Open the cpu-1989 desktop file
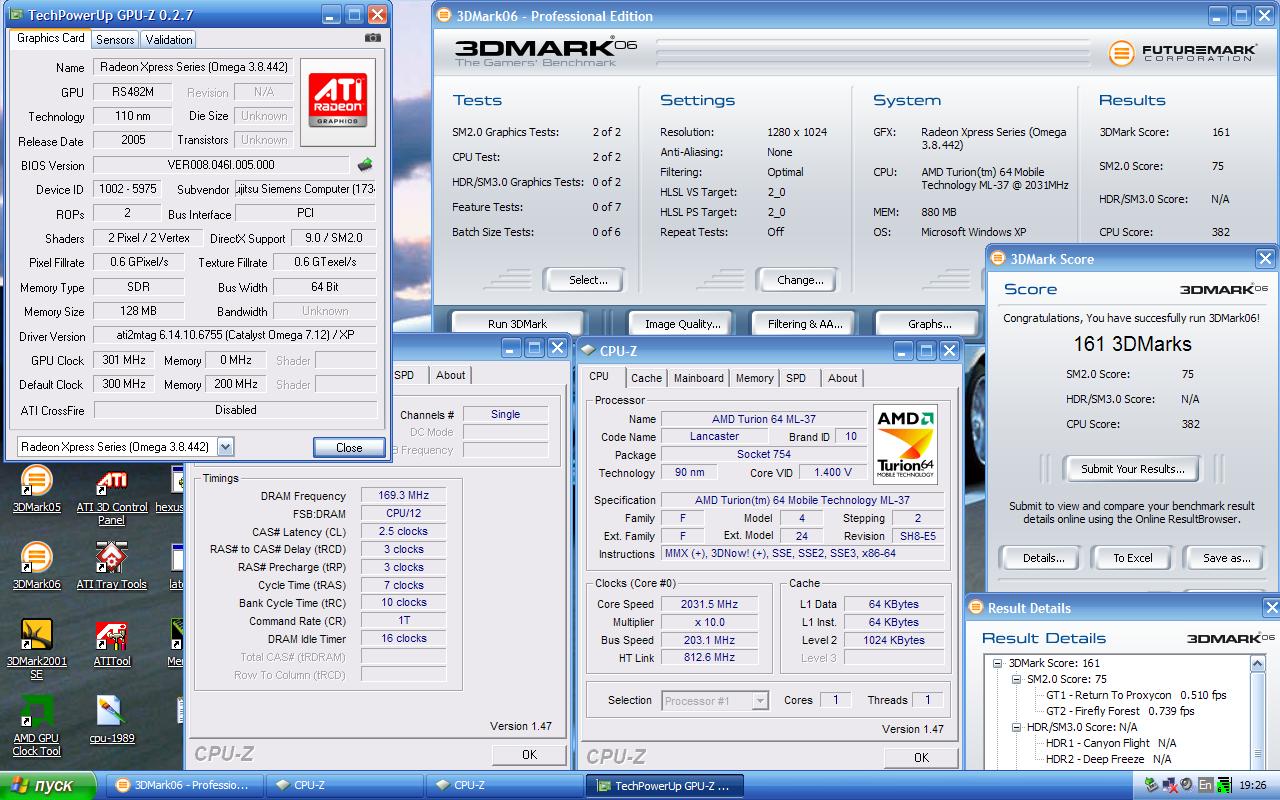The image size is (1280, 800). pyautogui.click(x=112, y=720)
